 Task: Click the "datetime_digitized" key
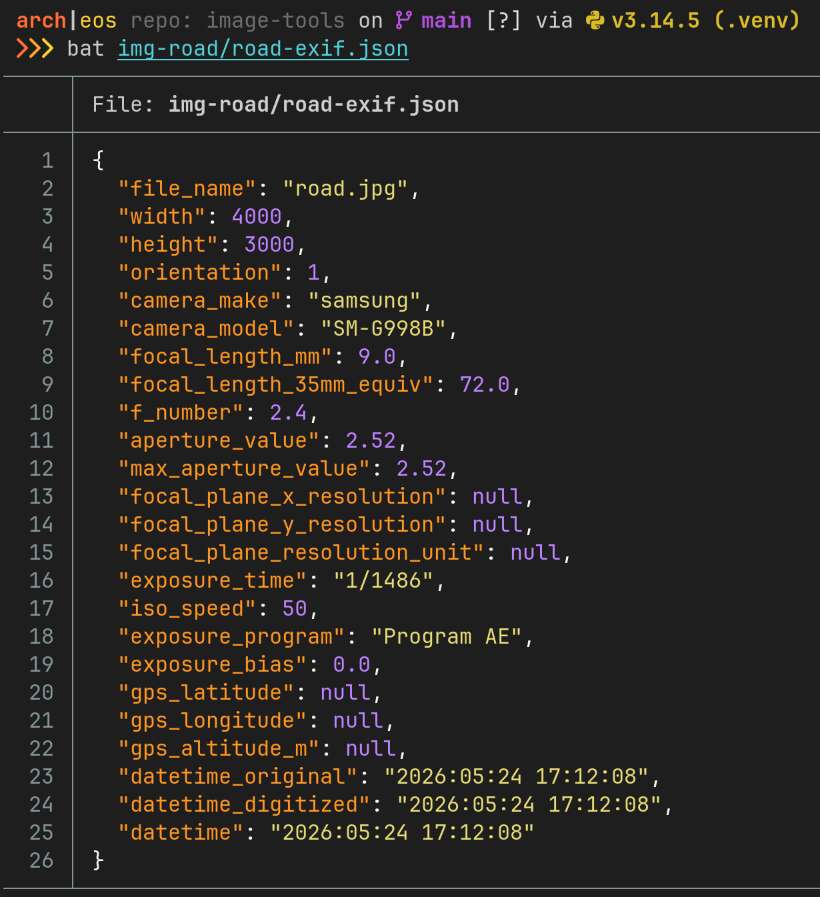[244, 805]
